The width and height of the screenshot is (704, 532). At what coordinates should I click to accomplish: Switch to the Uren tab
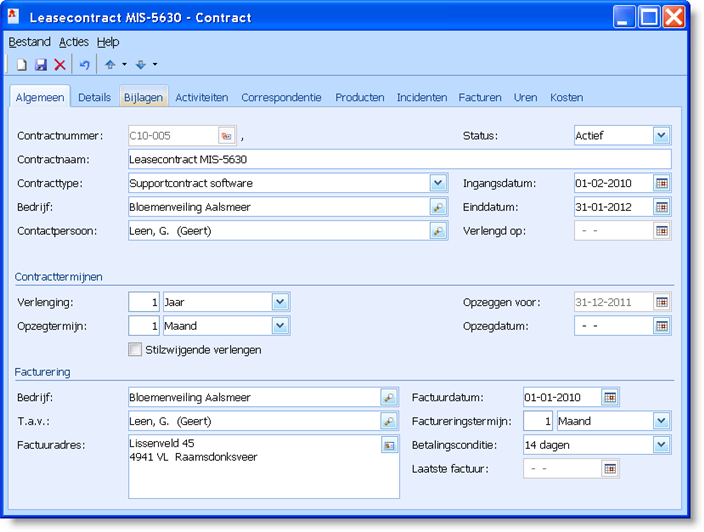pos(525,97)
